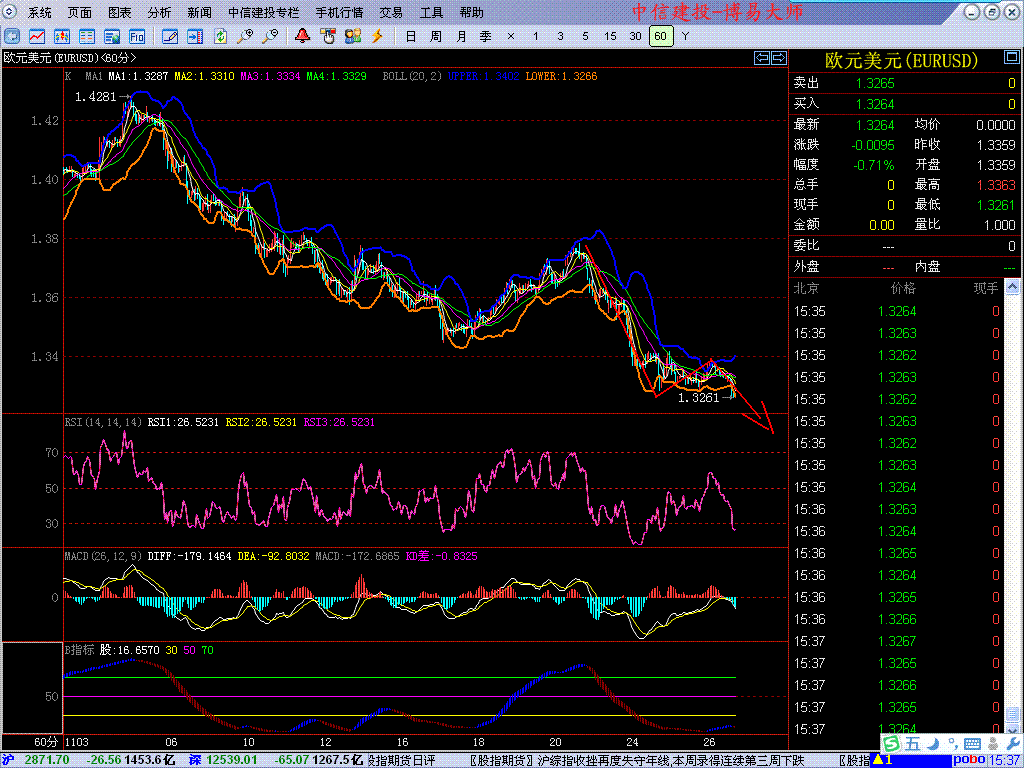This screenshot has height=768, width=1024.
Task: Select the drawing pen tool icon
Action: point(170,37)
